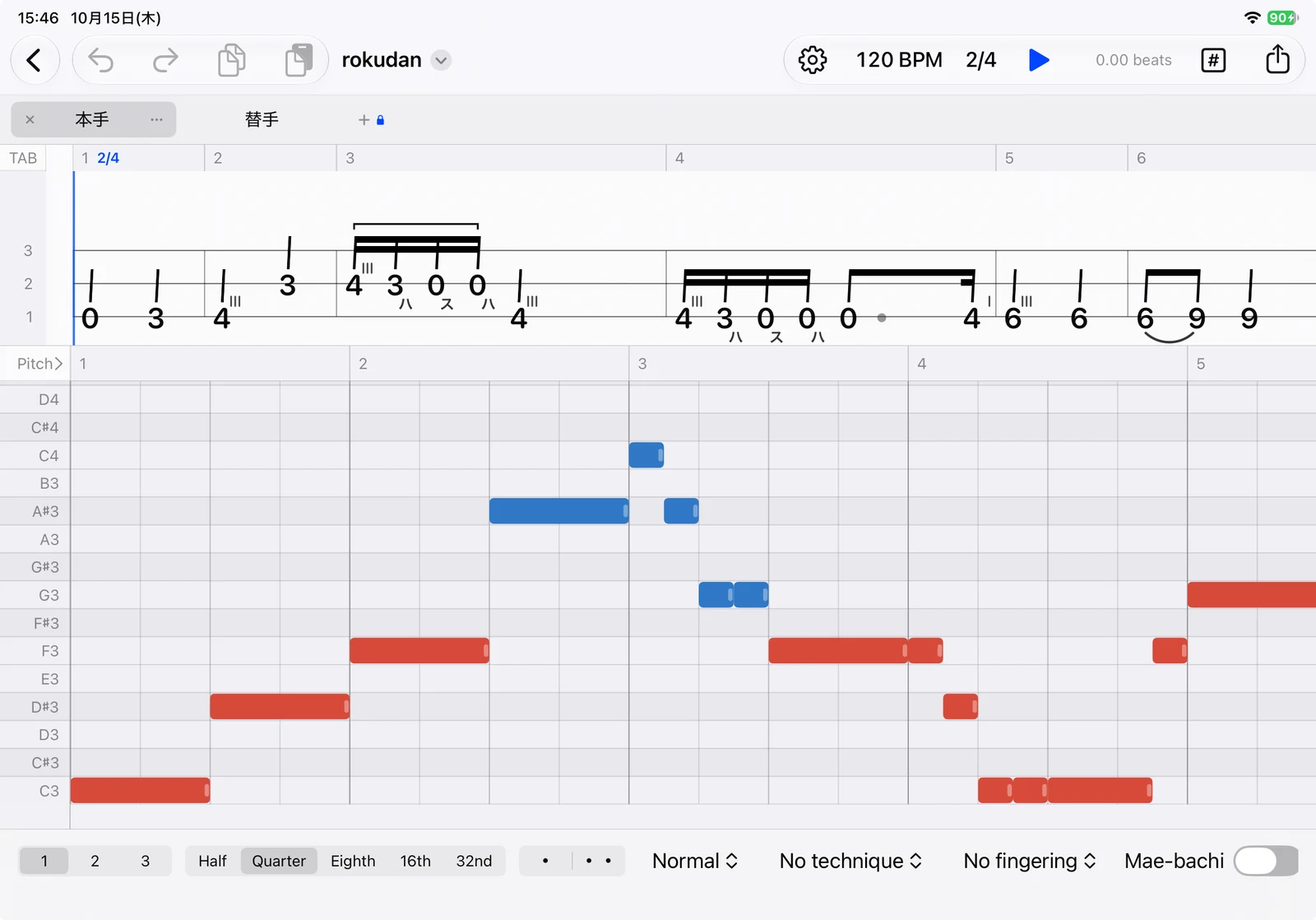
Task: Change the 2/4 time signature in toolbar
Action: tap(980, 60)
